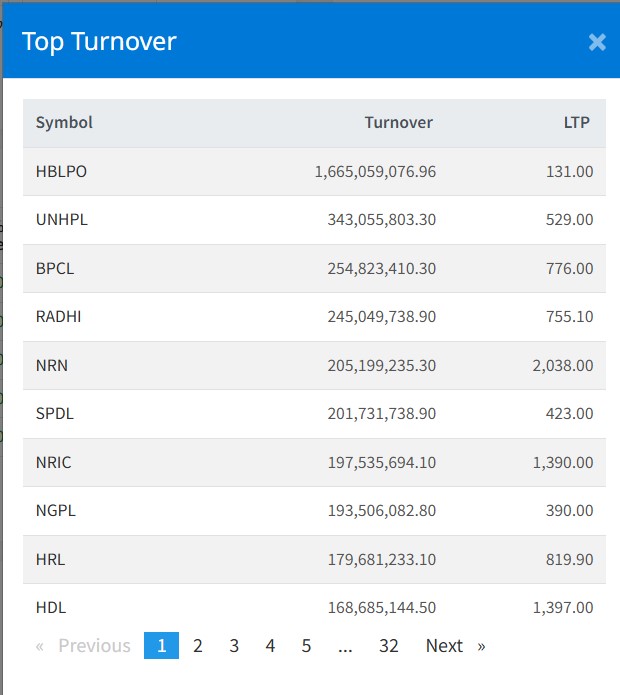Choose the NRN symbol row
This screenshot has width=620, height=695.
coord(52,366)
